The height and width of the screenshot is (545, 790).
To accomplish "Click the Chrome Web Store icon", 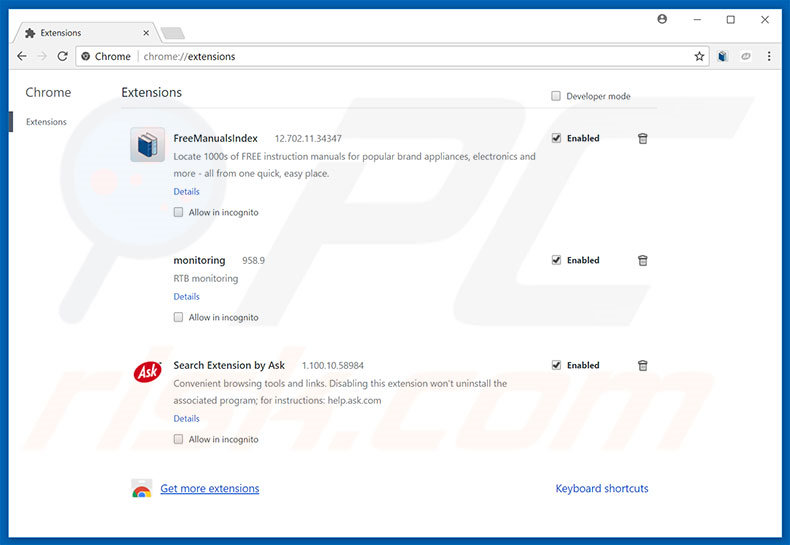I will (142, 489).
